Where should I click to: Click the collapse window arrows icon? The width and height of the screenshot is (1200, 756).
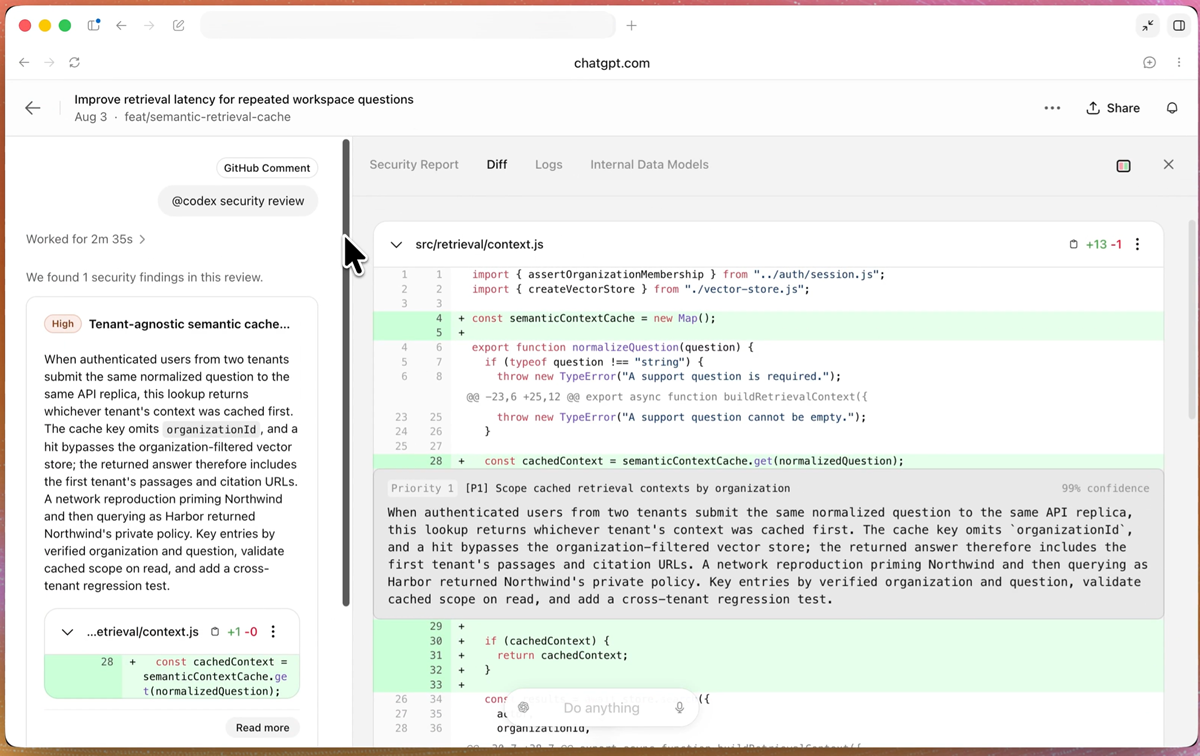click(1148, 26)
